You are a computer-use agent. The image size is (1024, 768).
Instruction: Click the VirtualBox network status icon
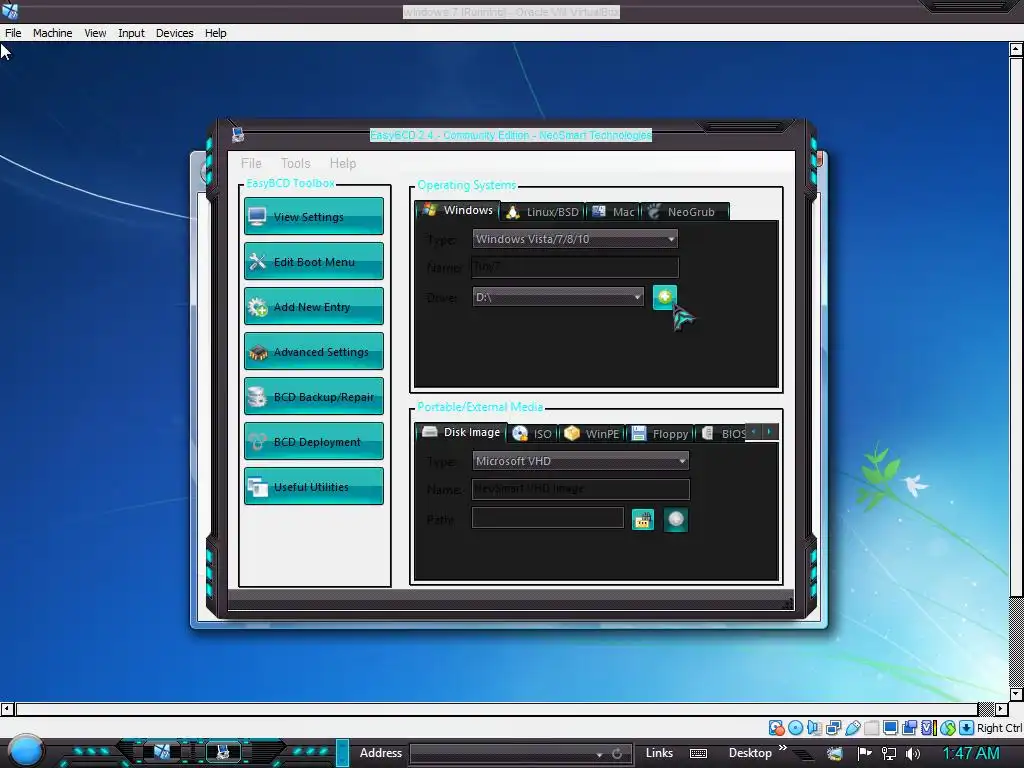[833, 728]
